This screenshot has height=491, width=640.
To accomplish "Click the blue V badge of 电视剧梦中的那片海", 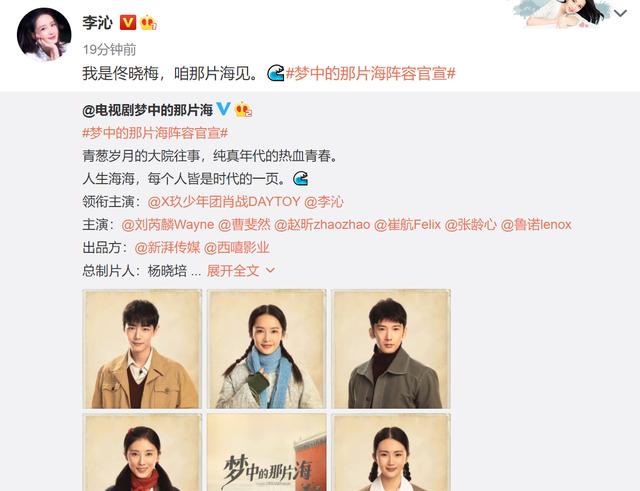I will pyautogui.click(x=223, y=109).
